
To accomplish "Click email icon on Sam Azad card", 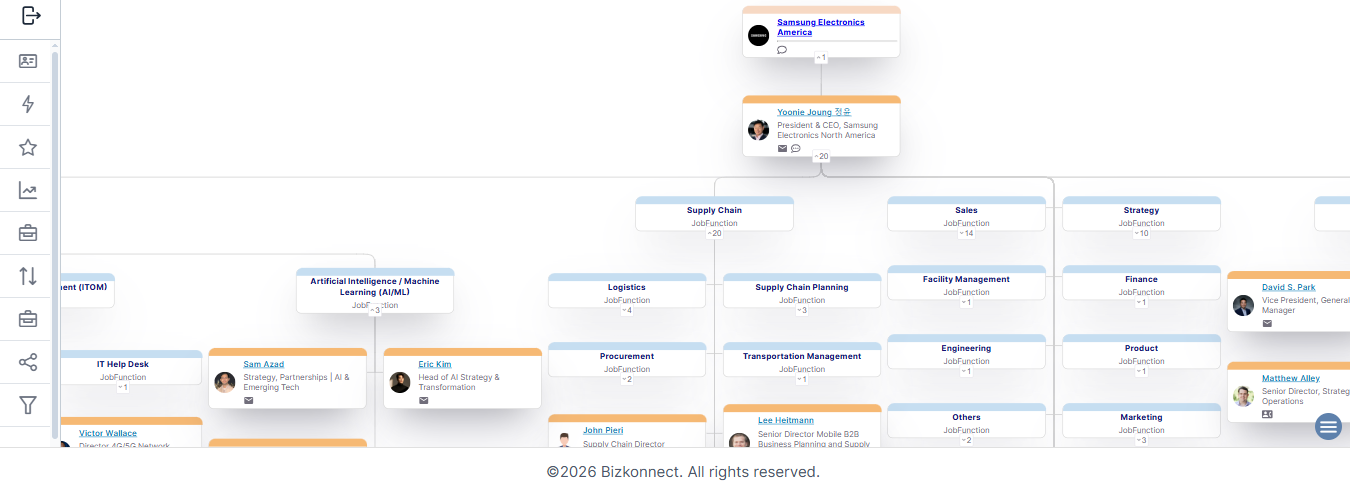I will 248,400.
